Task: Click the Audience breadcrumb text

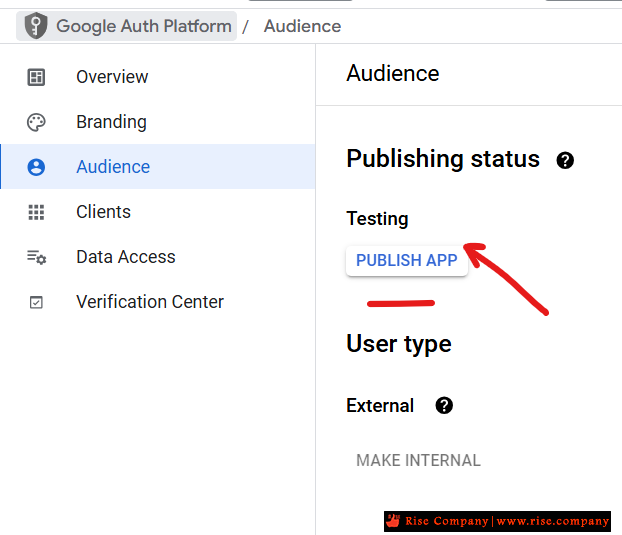Action: pos(302,26)
